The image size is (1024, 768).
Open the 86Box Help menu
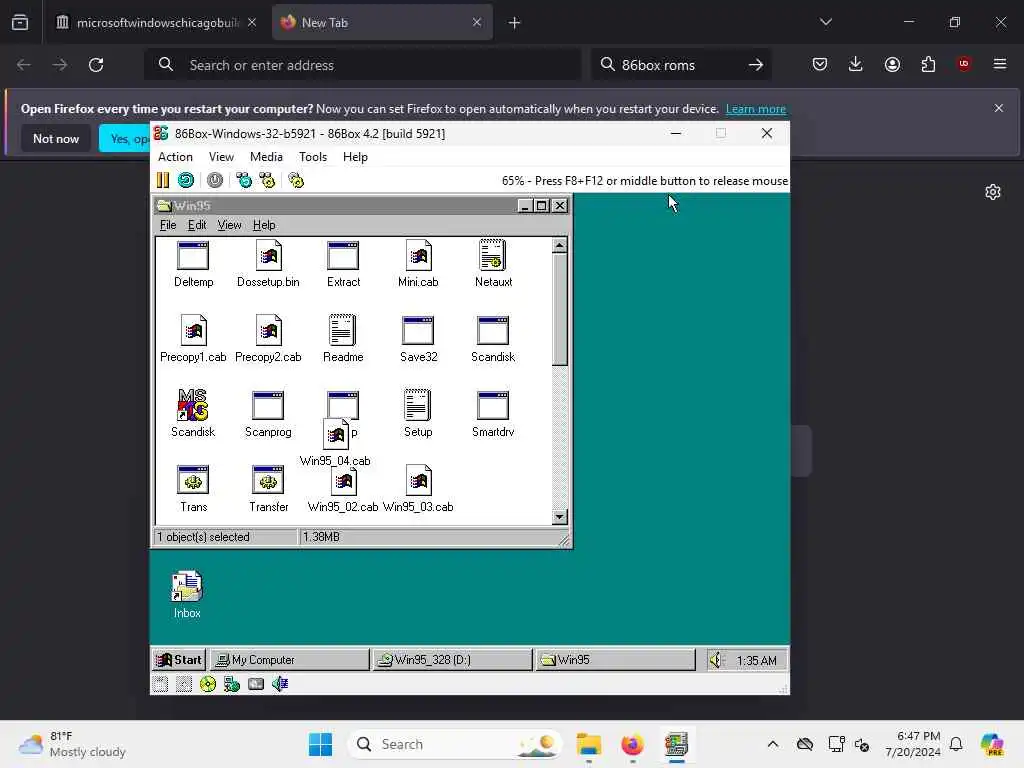coord(355,157)
